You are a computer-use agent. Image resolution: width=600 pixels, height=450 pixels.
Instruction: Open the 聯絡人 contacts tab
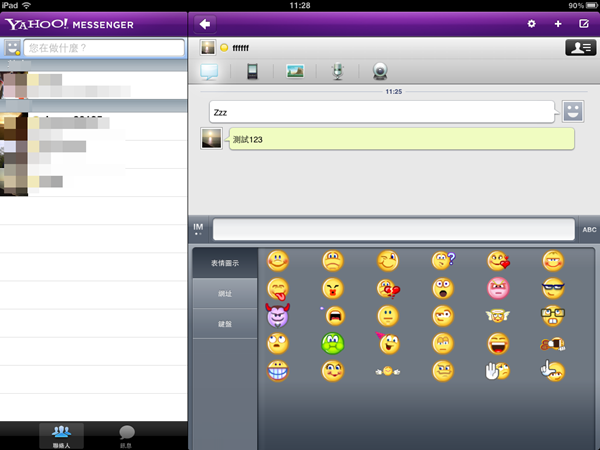click(61, 436)
